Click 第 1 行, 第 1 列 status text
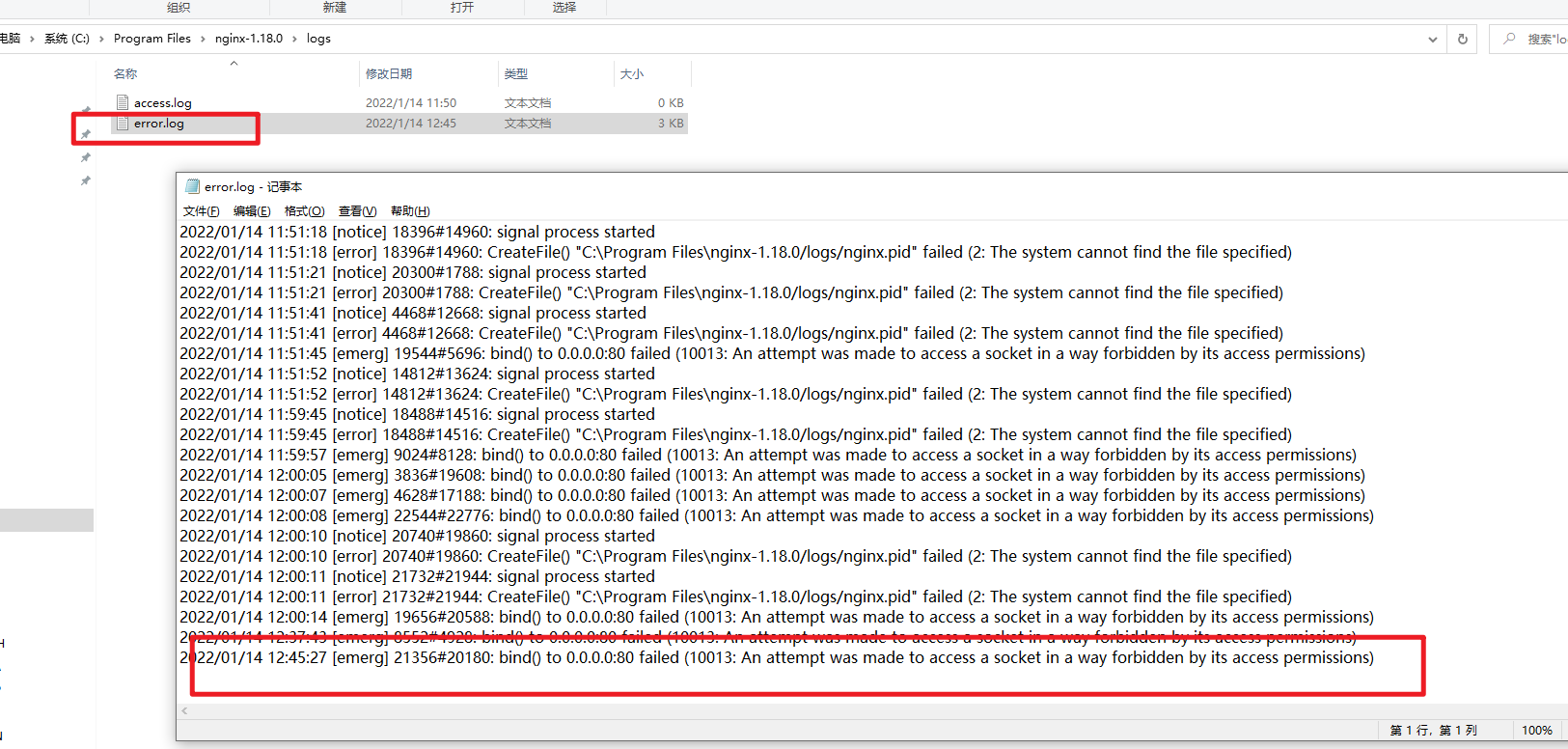Image resolution: width=1568 pixels, height=749 pixels. (1433, 730)
